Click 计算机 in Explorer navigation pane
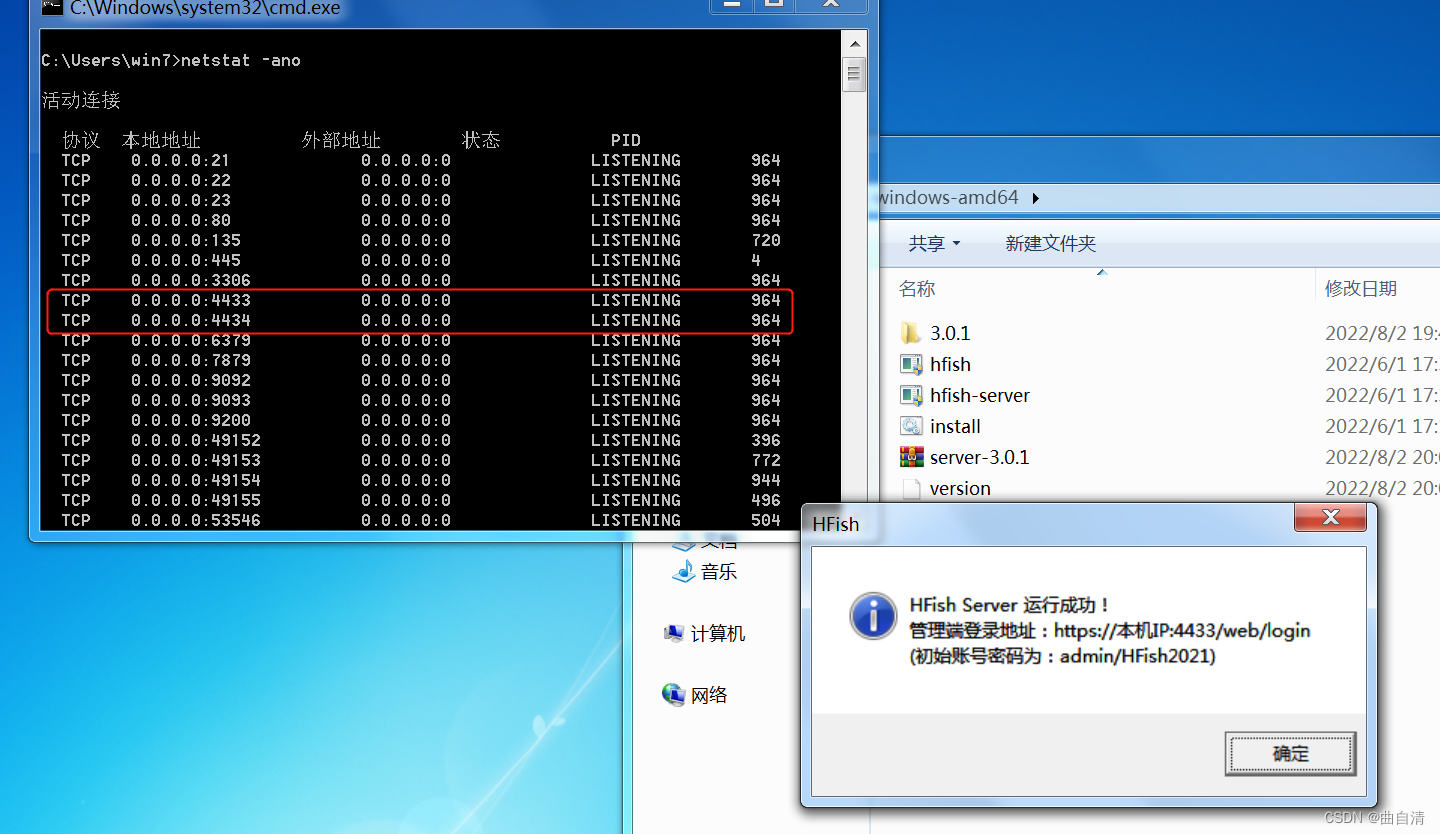The height and width of the screenshot is (834, 1440). click(718, 634)
